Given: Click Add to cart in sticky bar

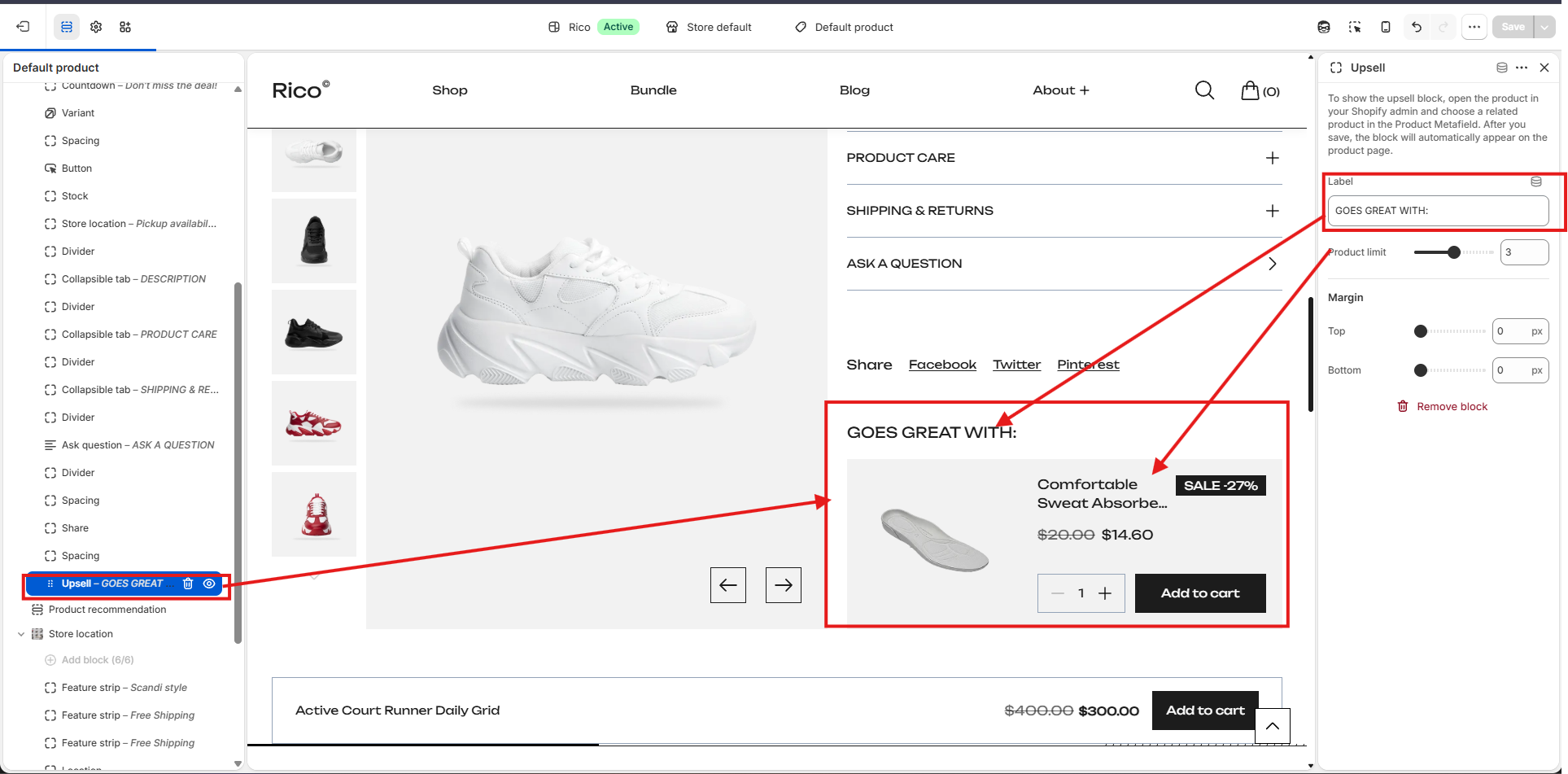Looking at the screenshot, I should pyautogui.click(x=1205, y=711).
